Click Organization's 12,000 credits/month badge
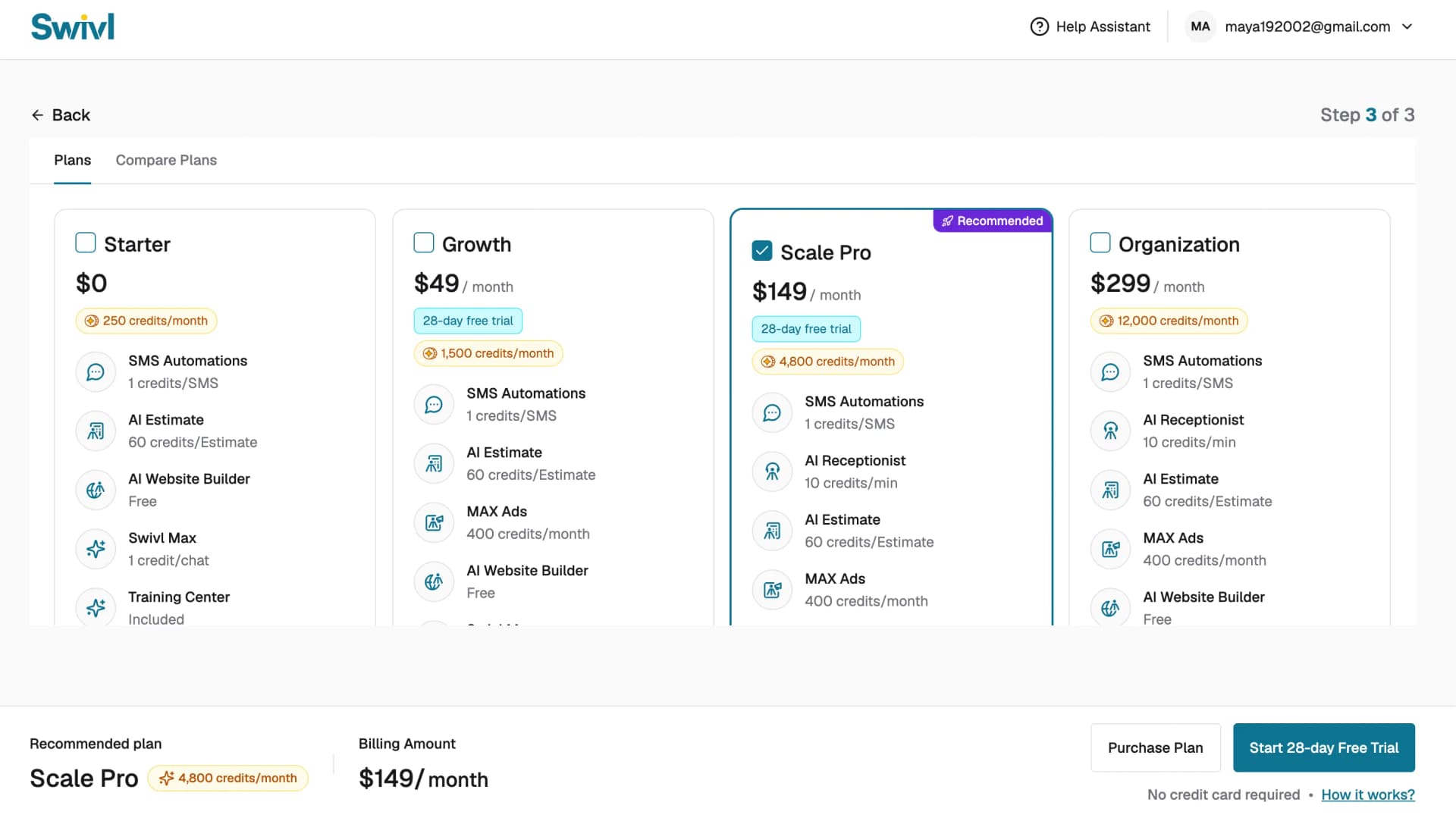 tap(1169, 321)
